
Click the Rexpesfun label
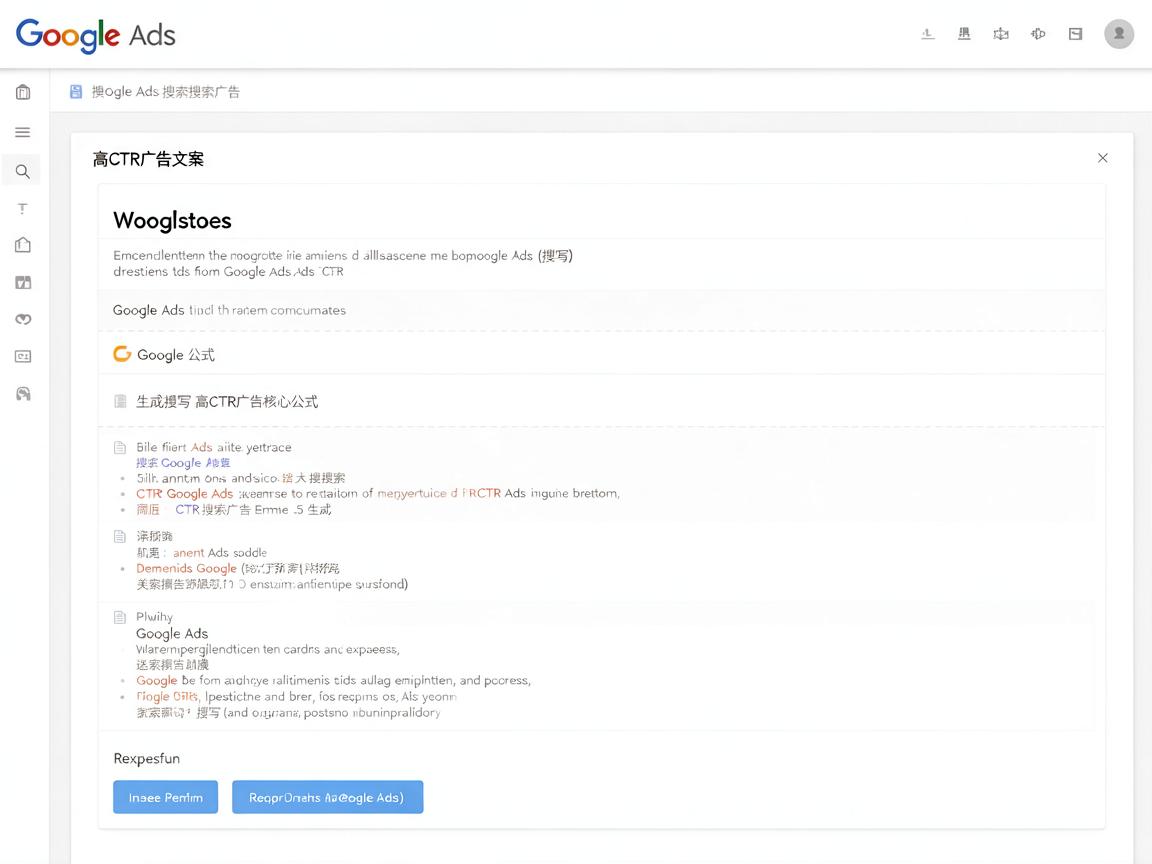coord(146,758)
